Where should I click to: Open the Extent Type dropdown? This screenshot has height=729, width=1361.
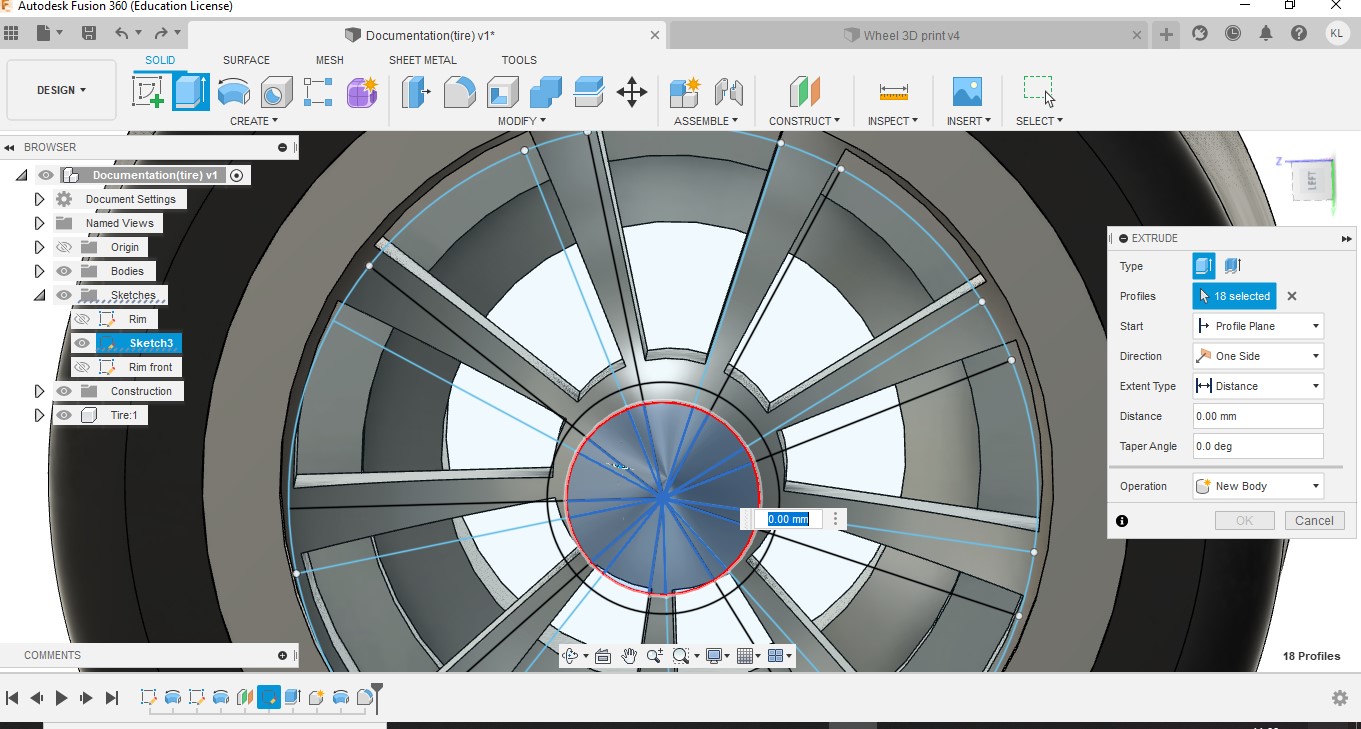coord(1258,386)
